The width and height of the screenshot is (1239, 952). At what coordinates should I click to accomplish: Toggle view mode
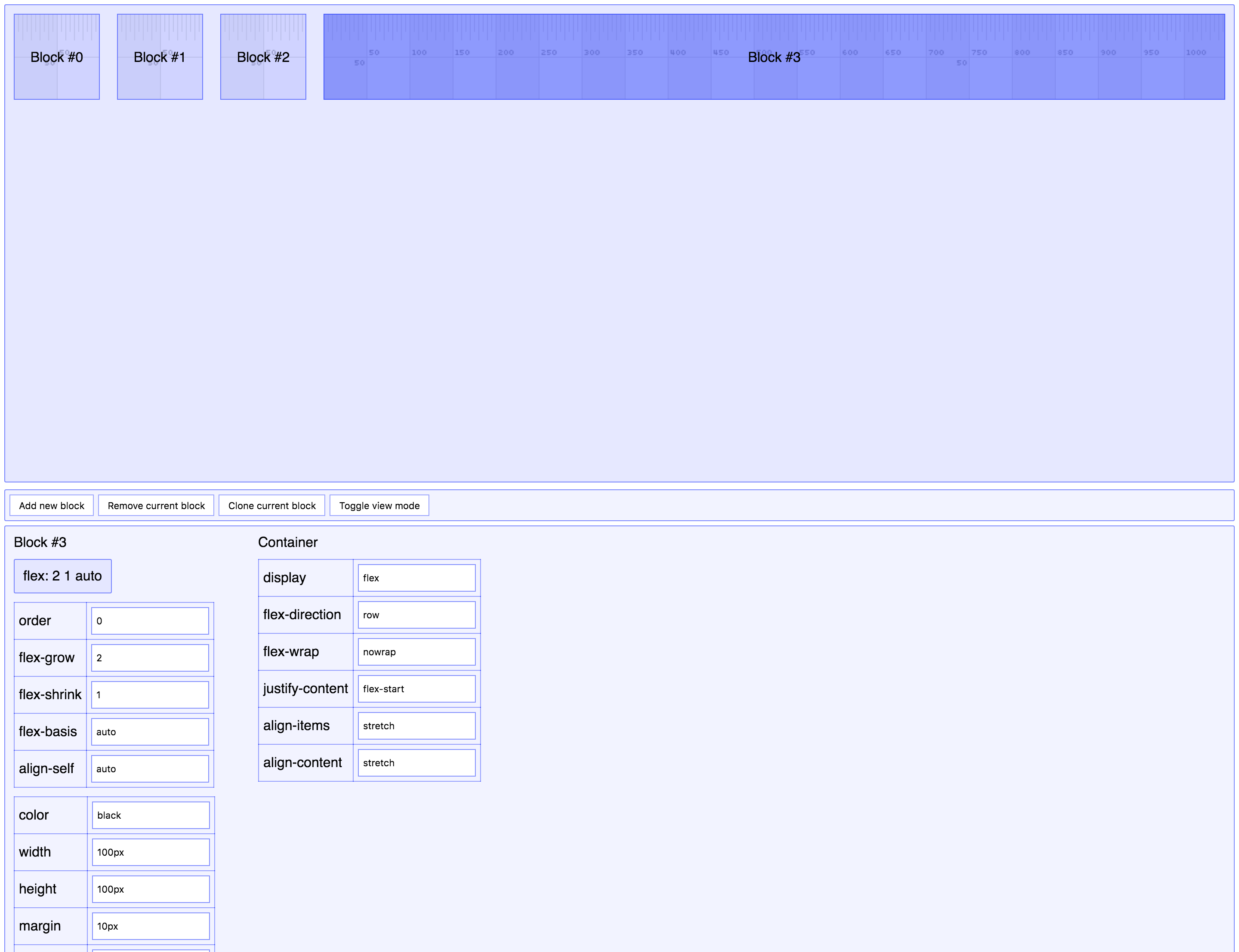pos(379,506)
